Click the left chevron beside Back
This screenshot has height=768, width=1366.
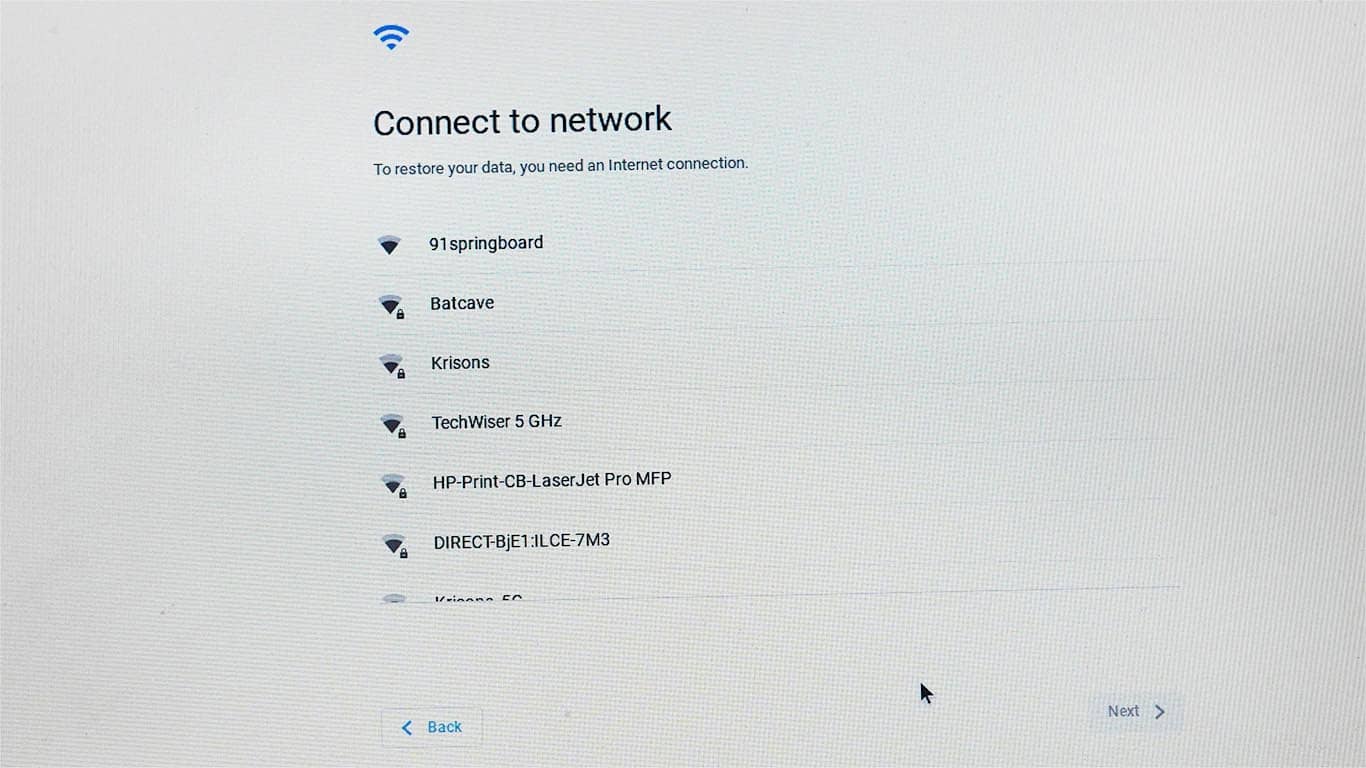click(406, 728)
